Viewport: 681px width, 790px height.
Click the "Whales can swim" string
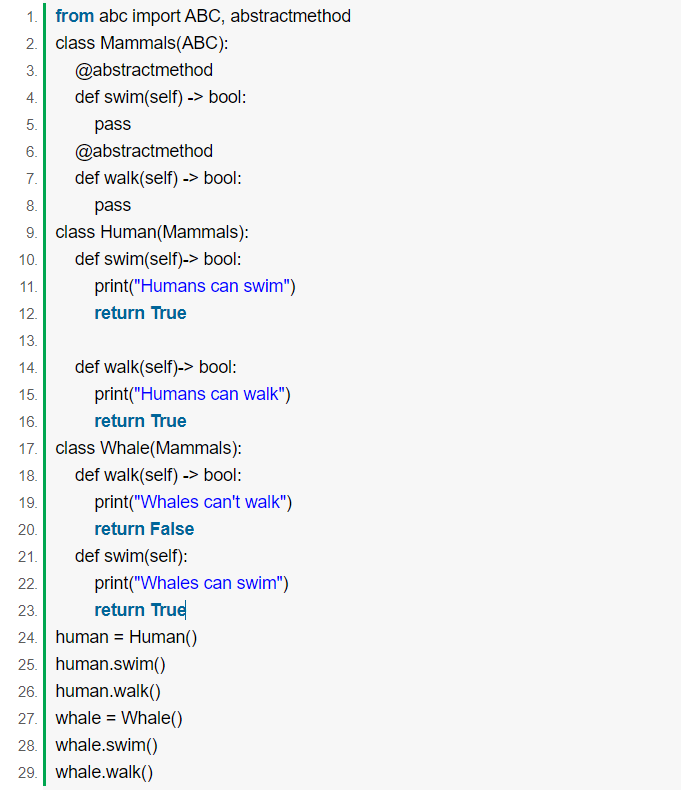click(x=208, y=583)
